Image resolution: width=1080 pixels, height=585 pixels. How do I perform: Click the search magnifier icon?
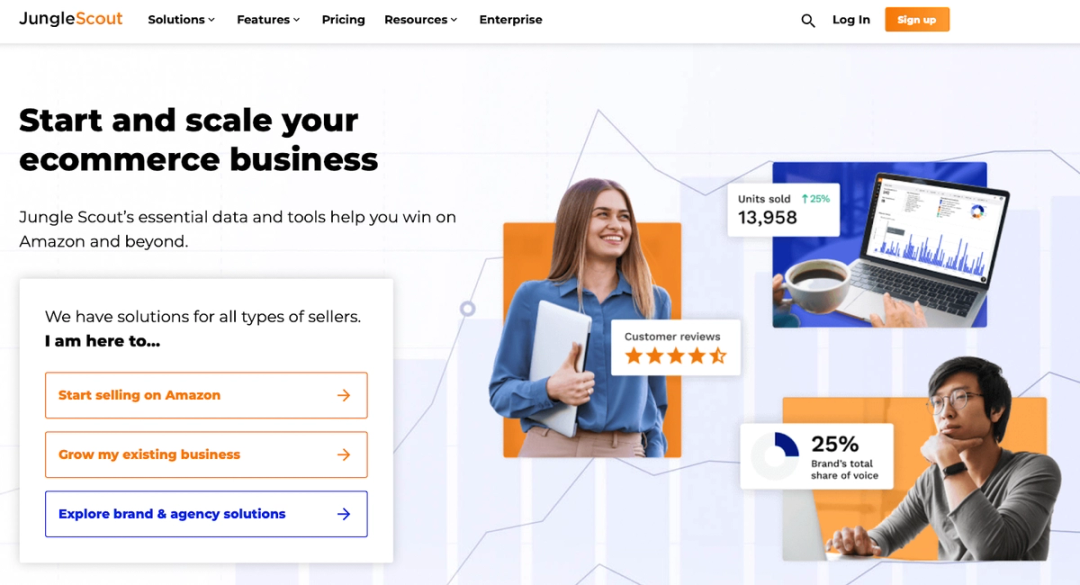(x=808, y=21)
